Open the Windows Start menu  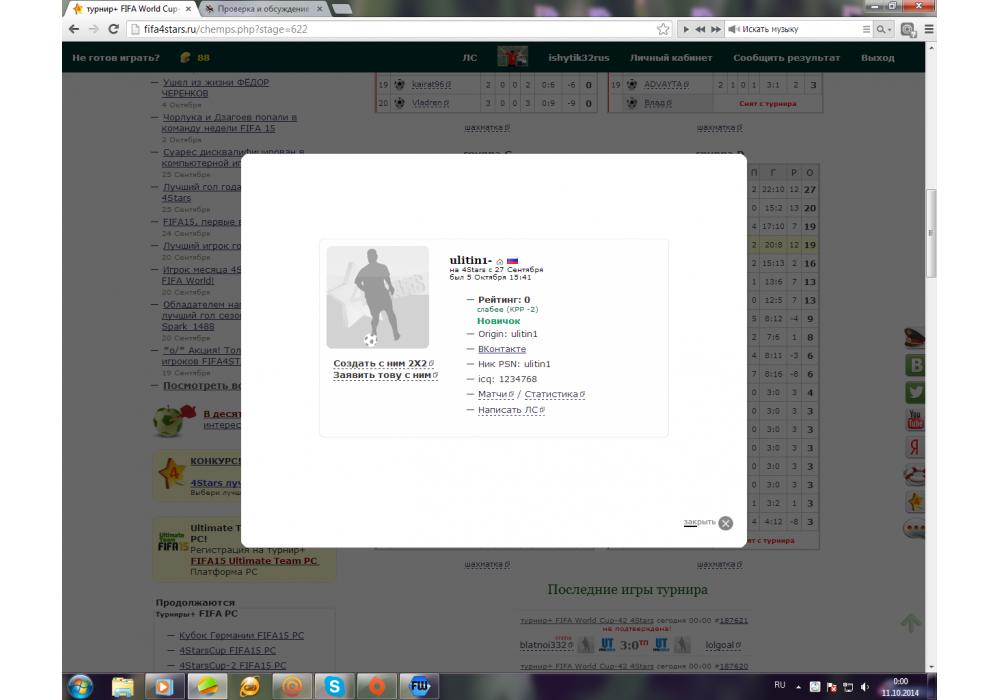80,687
